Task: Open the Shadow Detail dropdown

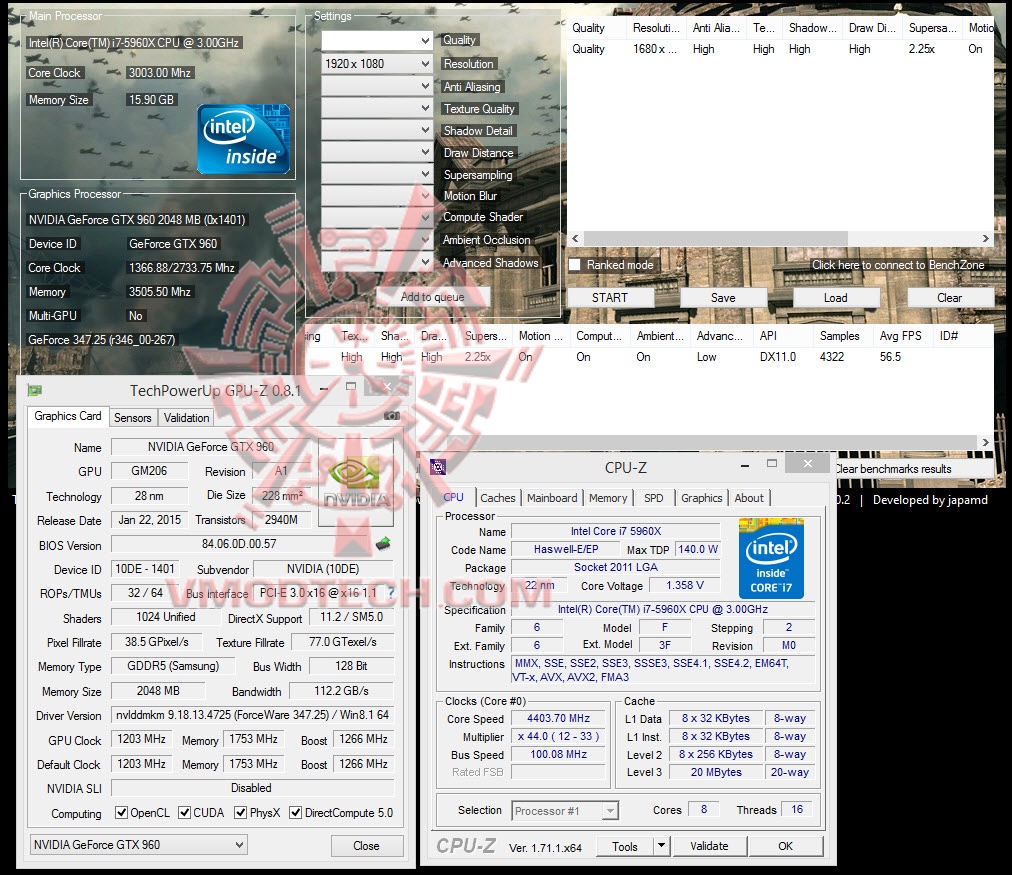Action: click(x=377, y=130)
